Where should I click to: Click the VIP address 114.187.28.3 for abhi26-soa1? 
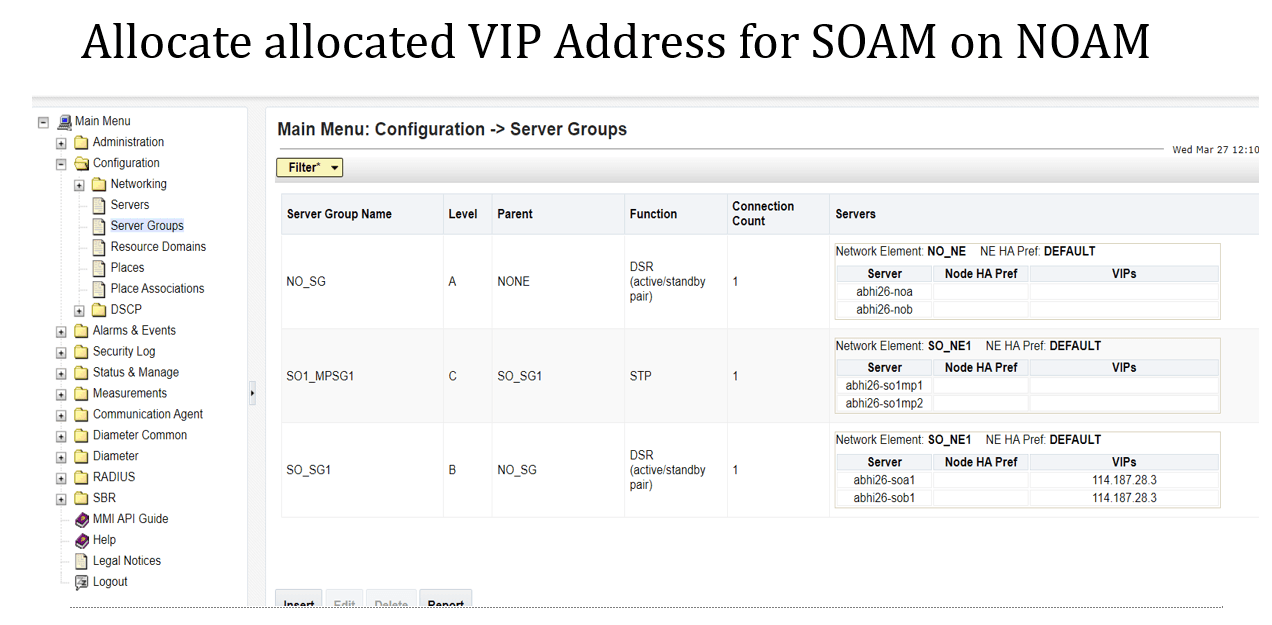click(1122, 480)
